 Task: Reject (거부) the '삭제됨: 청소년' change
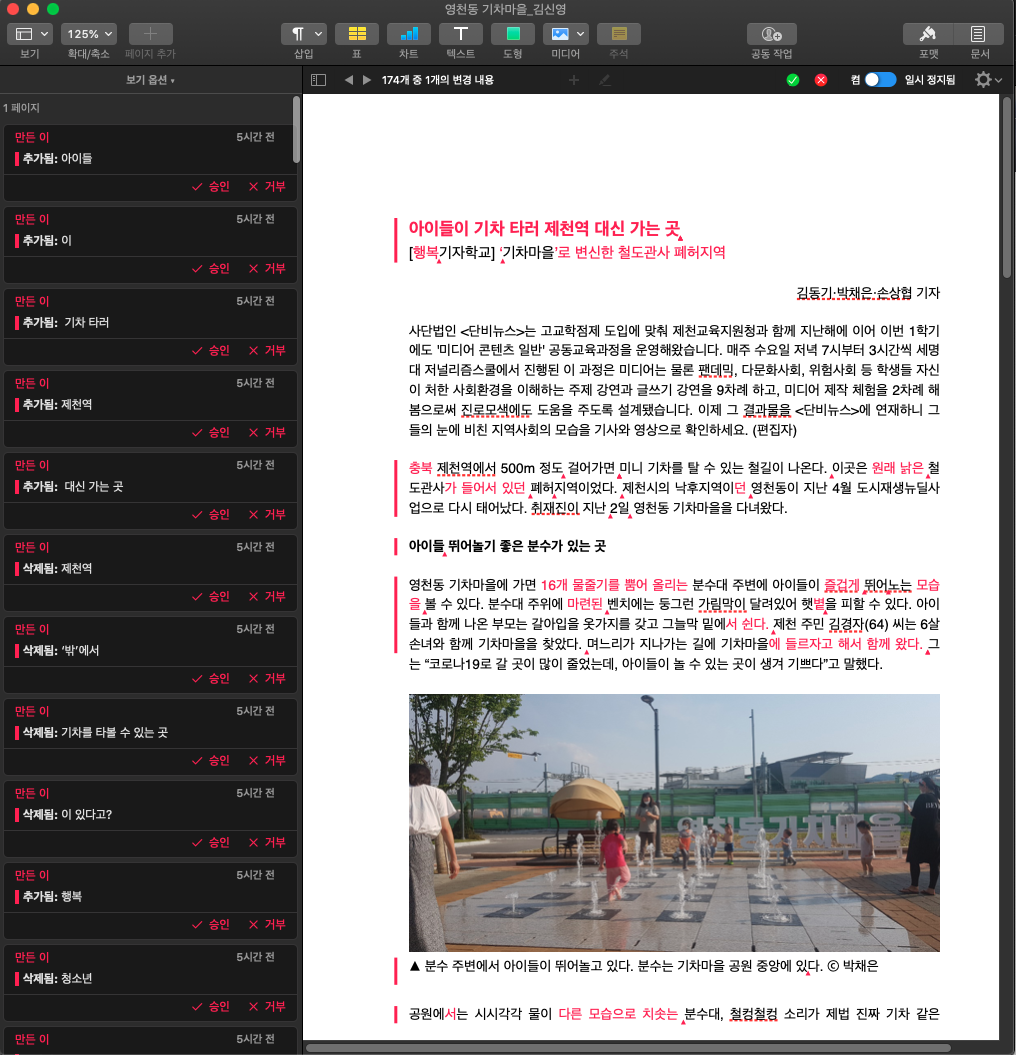pyautogui.click(x=267, y=1007)
